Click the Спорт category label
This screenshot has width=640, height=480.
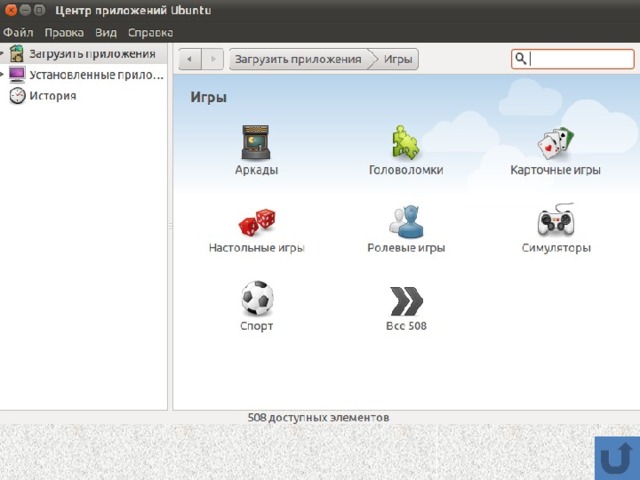256,326
